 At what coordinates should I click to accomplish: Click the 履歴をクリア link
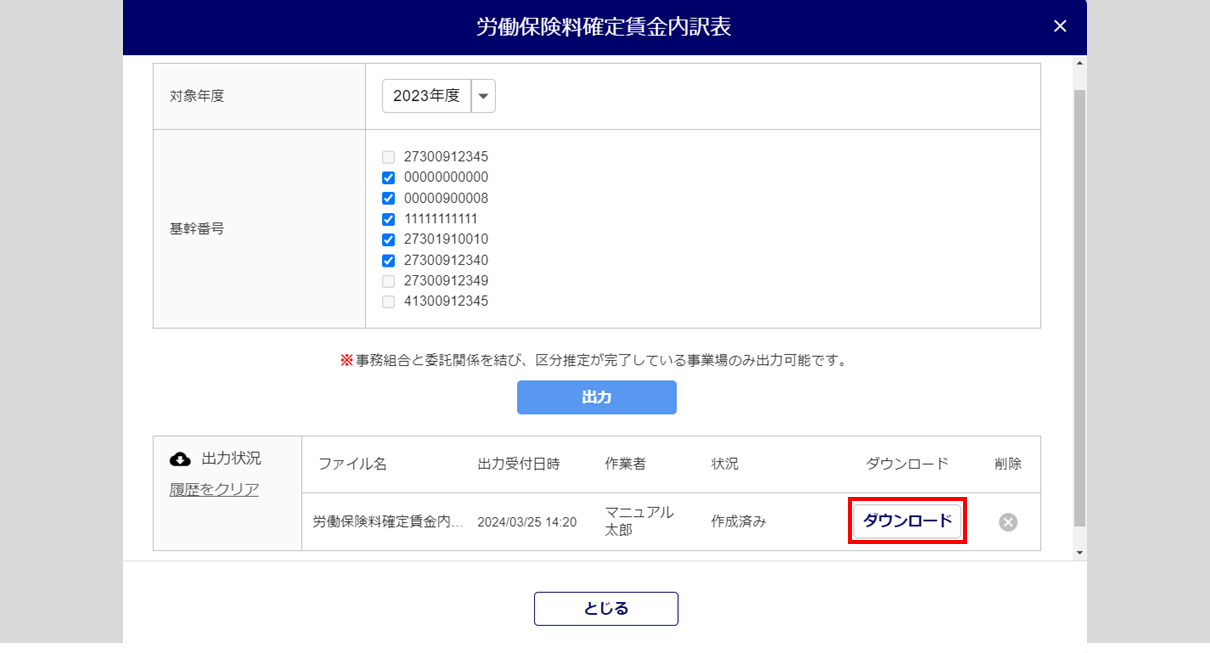215,489
